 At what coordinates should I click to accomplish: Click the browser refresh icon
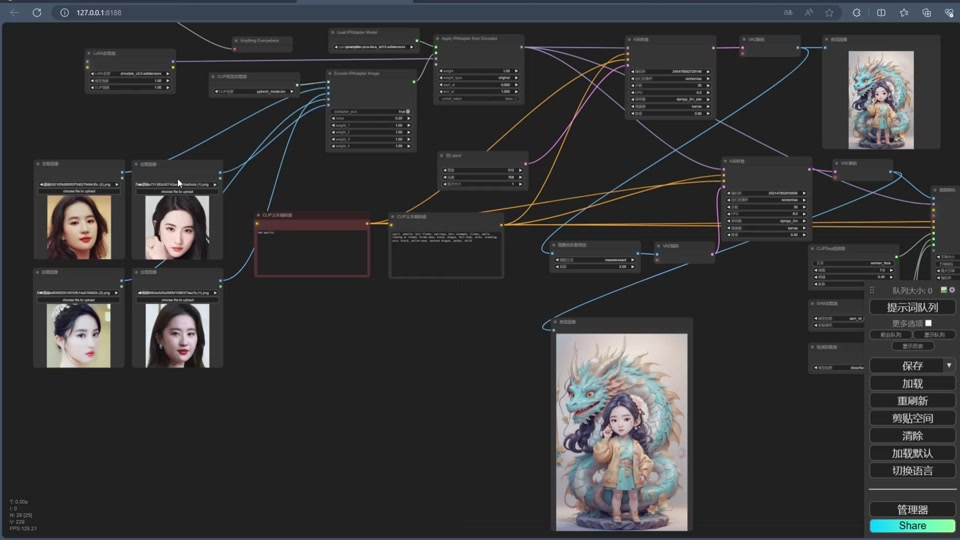37,13
